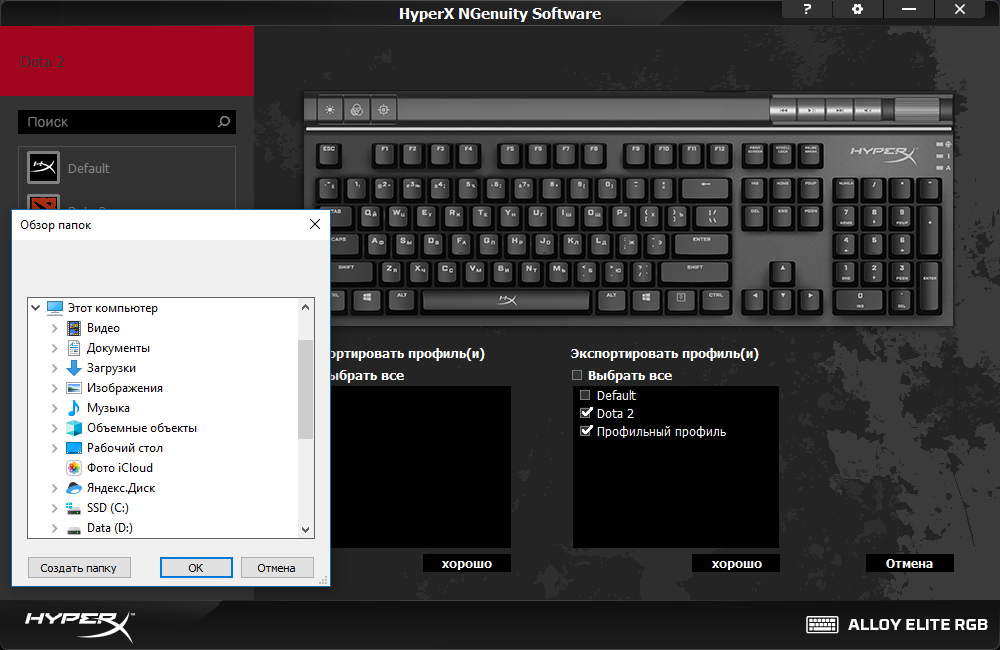This screenshot has height=650, width=1000.
Task: Click the game mode crosshair icon
Action: (x=383, y=109)
